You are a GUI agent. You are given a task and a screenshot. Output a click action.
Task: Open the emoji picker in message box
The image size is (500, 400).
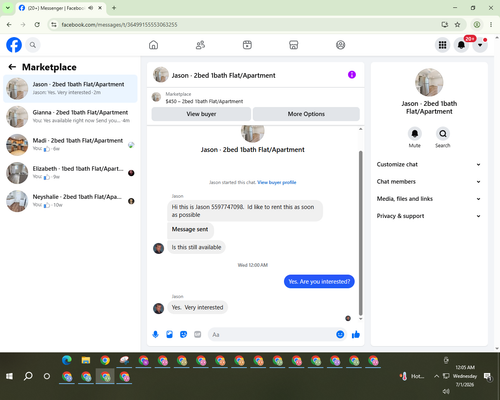340,334
